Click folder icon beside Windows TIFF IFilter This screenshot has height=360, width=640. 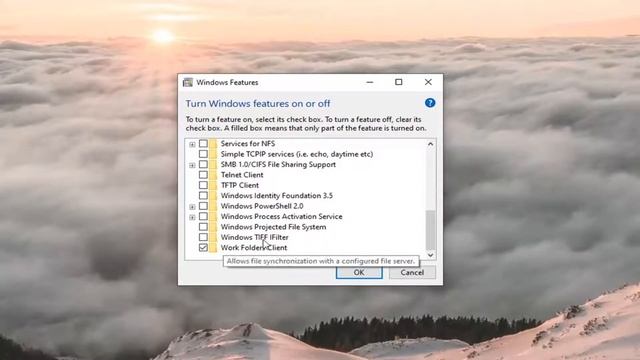[213, 237]
